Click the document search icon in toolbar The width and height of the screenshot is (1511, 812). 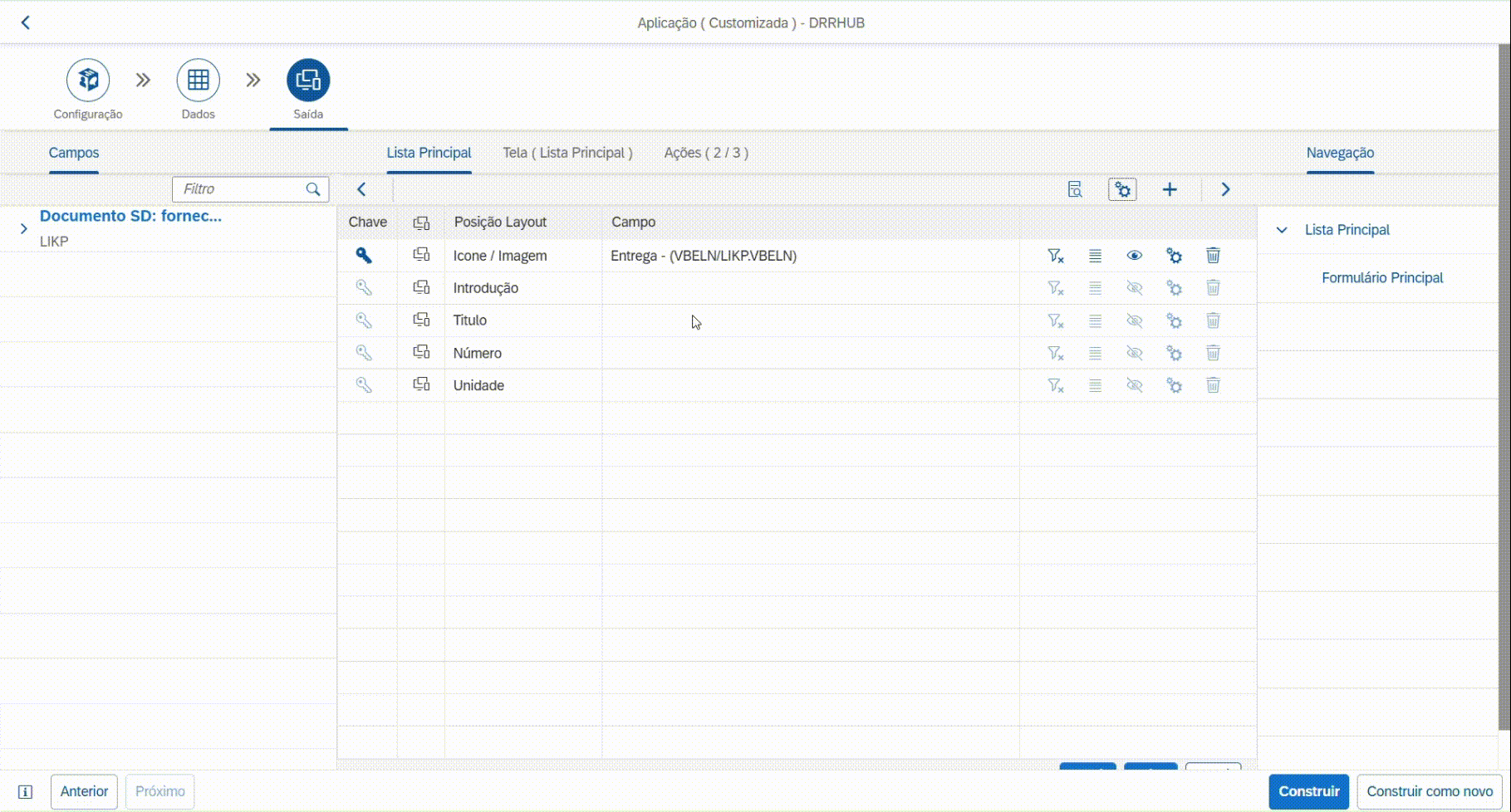pyautogui.click(x=1075, y=190)
